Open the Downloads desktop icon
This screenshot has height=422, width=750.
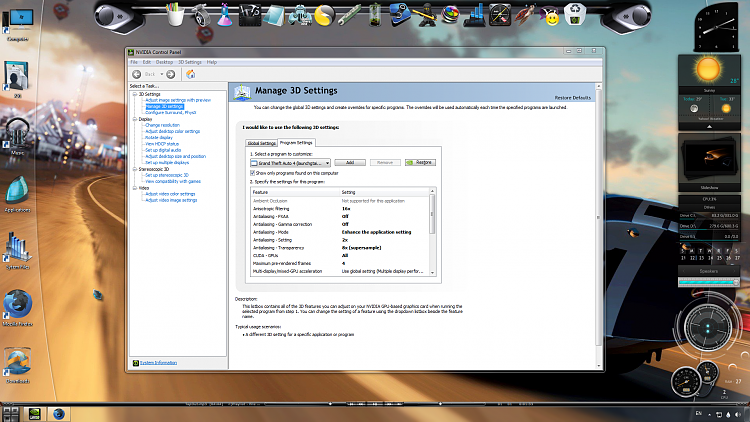coord(18,366)
